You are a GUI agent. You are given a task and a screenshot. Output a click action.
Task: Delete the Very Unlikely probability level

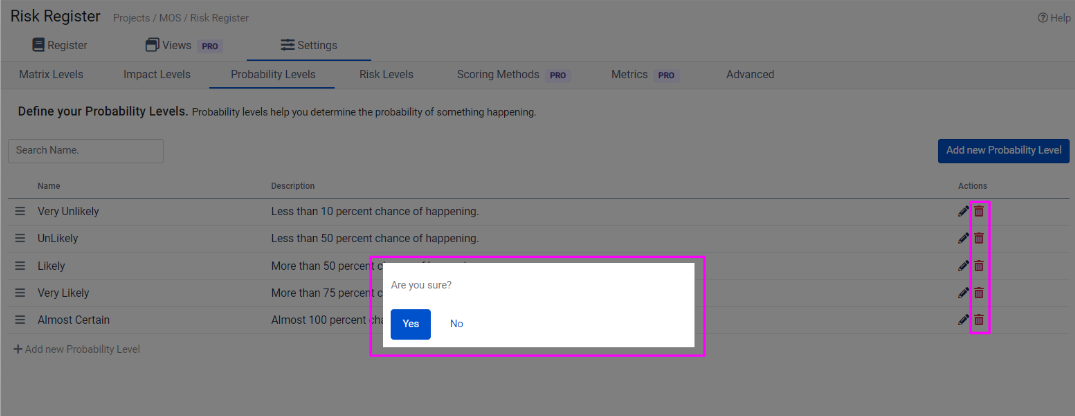[x=979, y=211]
